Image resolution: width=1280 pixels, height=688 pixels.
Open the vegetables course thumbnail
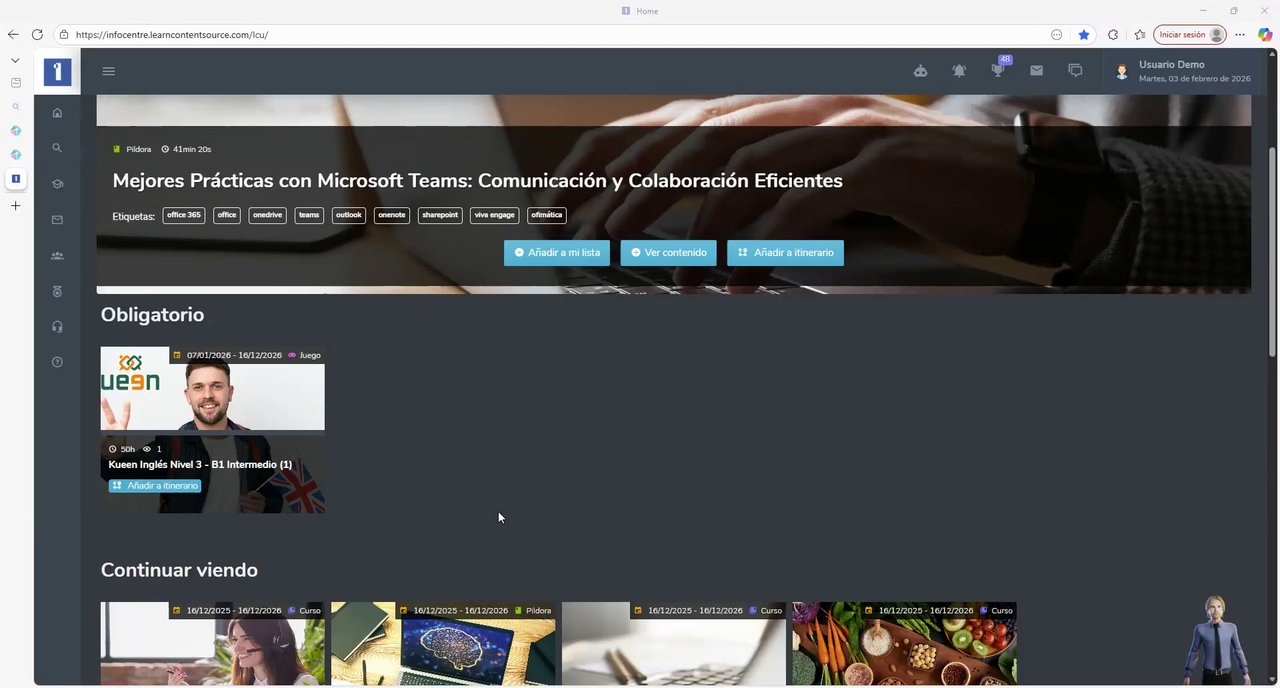tap(904, 644)
